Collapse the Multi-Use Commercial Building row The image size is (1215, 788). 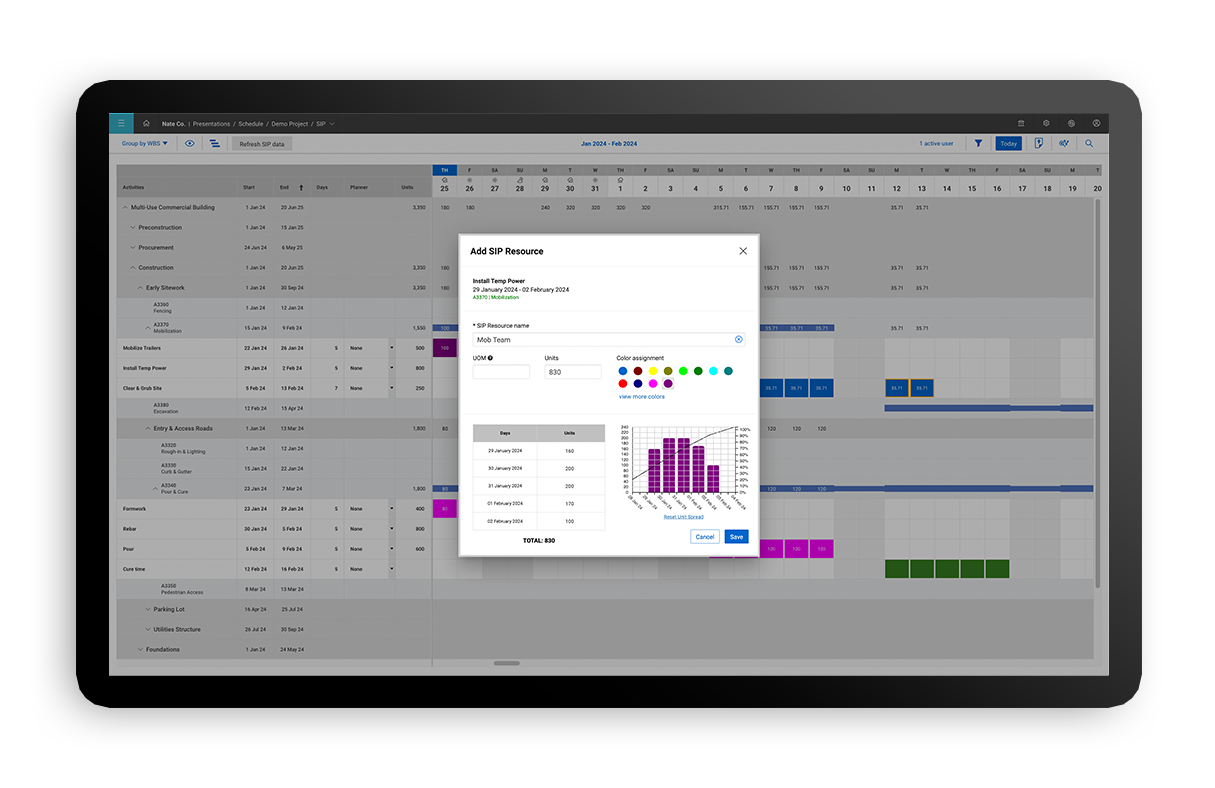pos(124,207)
